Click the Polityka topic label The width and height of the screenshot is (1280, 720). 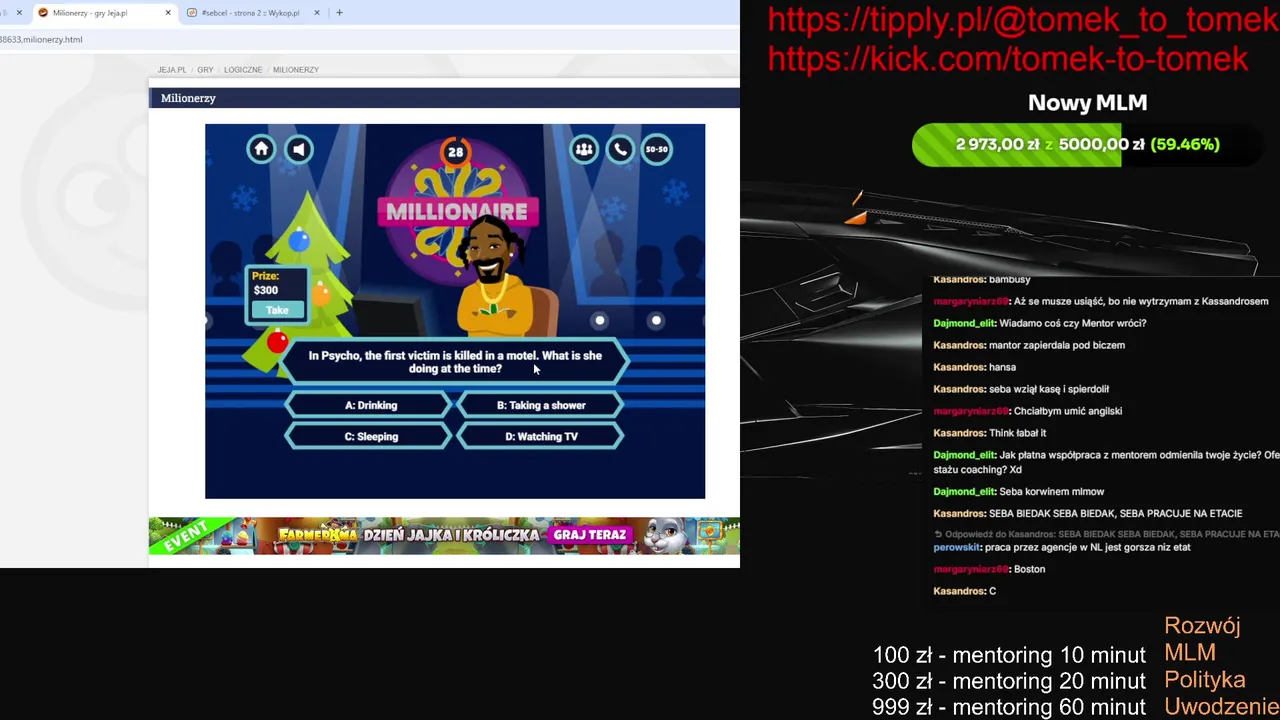pos(1205,680)
